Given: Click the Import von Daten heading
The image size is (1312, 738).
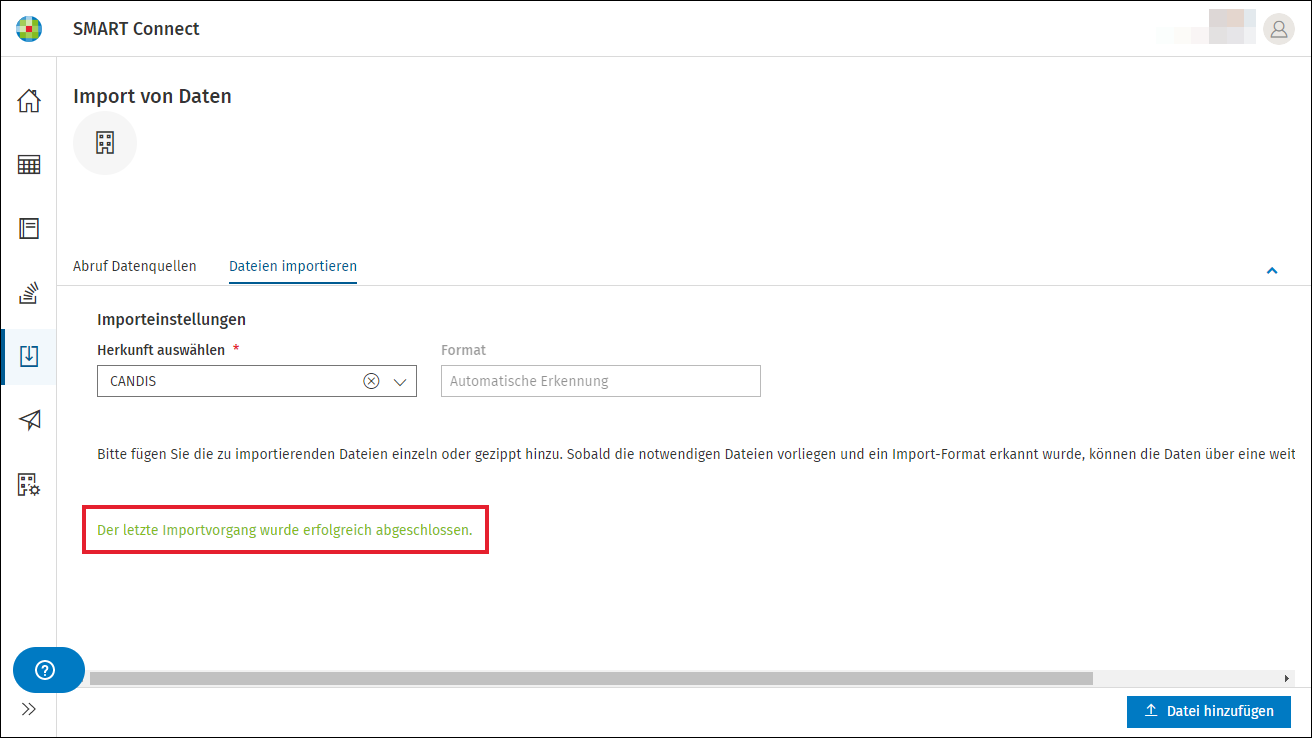Looking at the screenshot, I should click(x=152, y=97).
